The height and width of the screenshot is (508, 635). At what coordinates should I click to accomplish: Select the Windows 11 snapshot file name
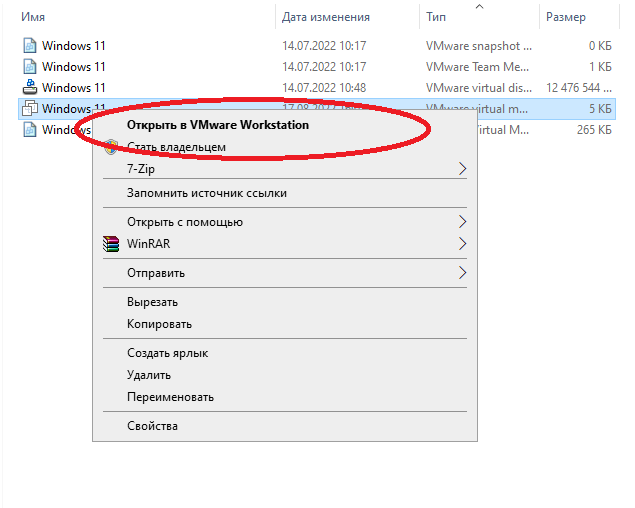74,46
